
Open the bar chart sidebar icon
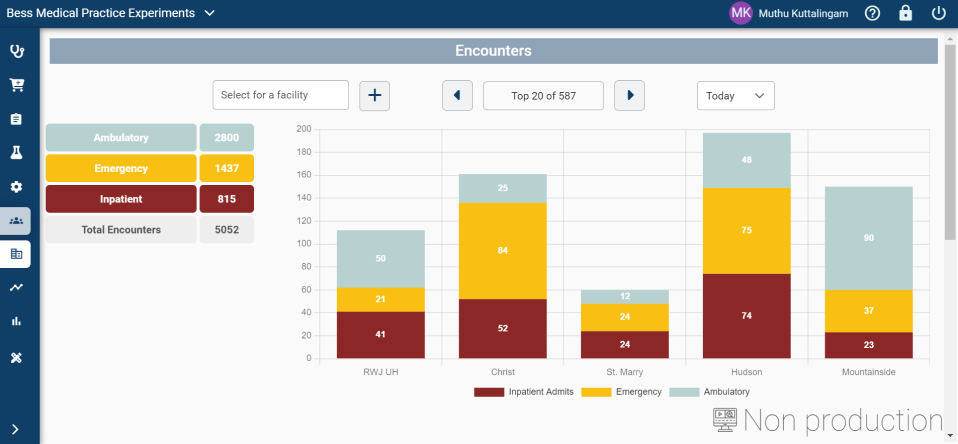click(x=16, y=322)
